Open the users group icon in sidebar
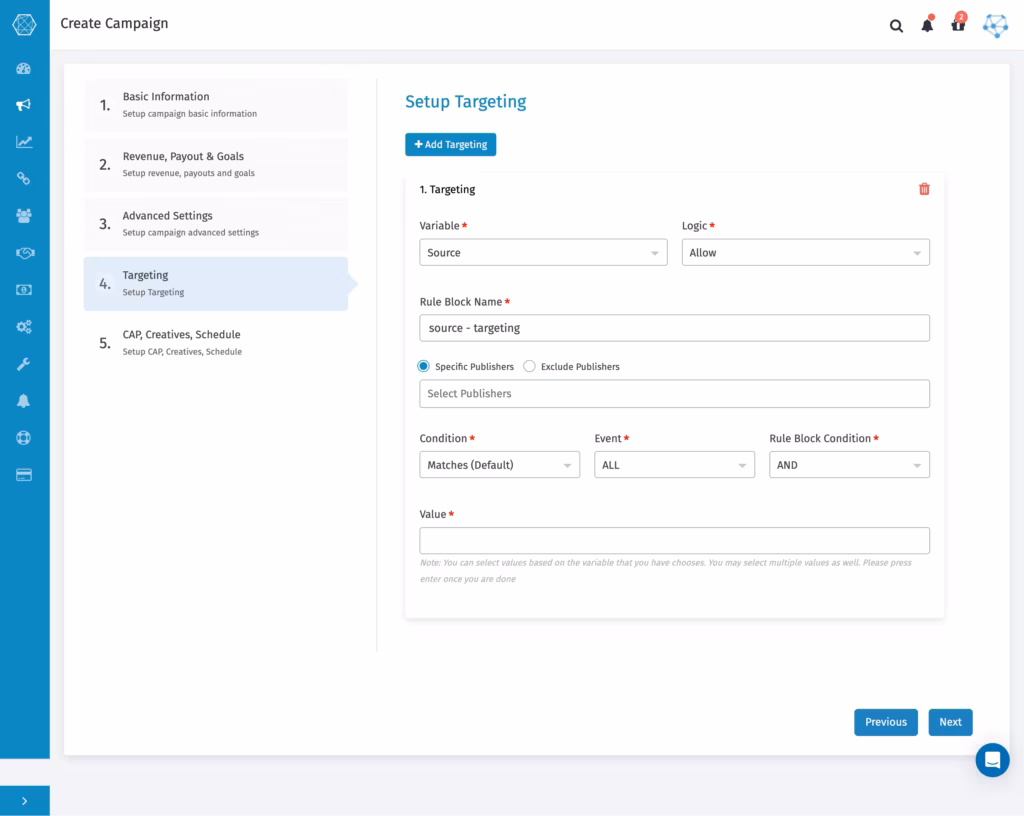Viewport: 1024px width, 816px height. [24, 215]
